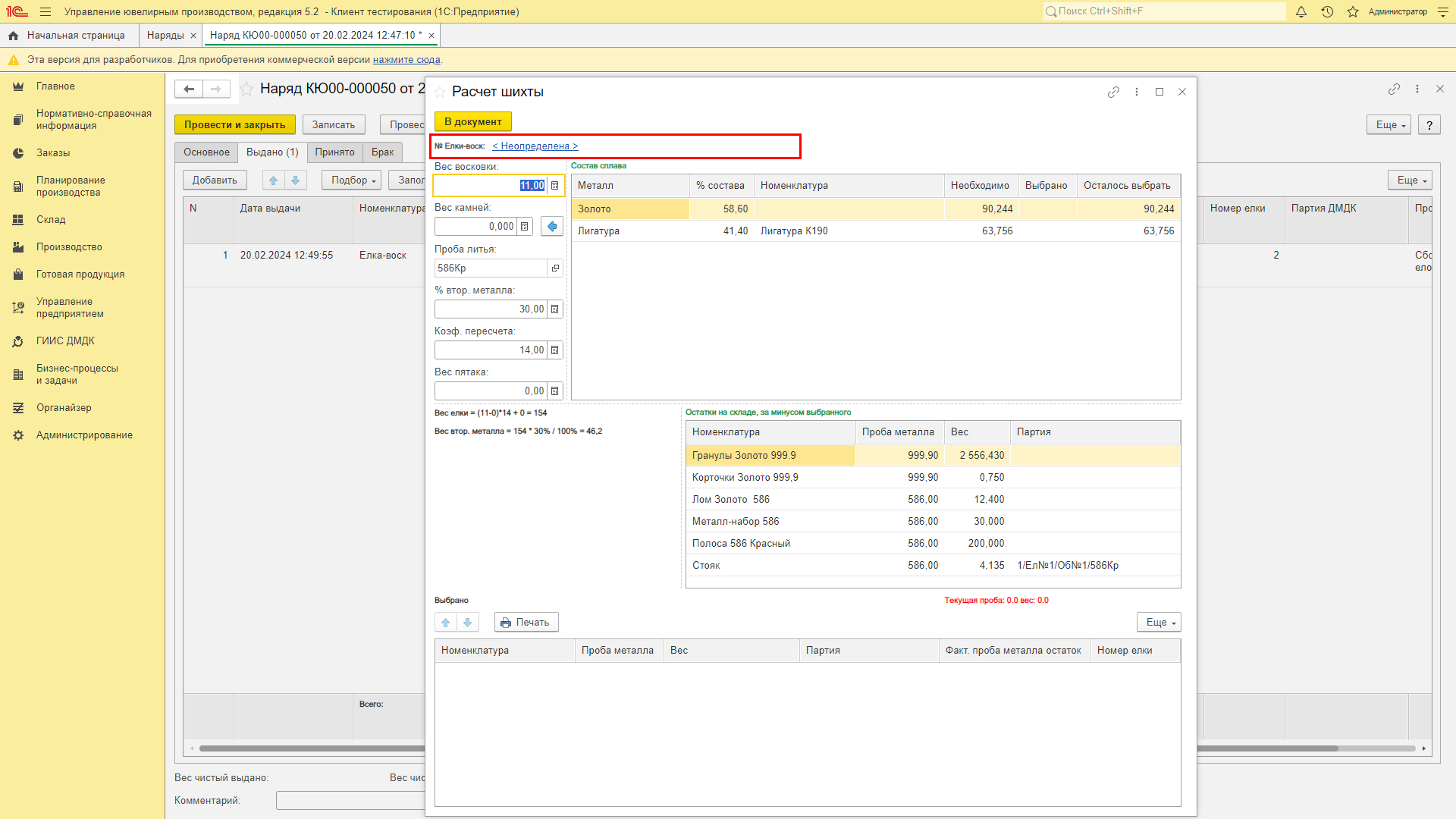Open calculator for % втор. металла field
1456x819 pixels.
[x=555, y=309]
